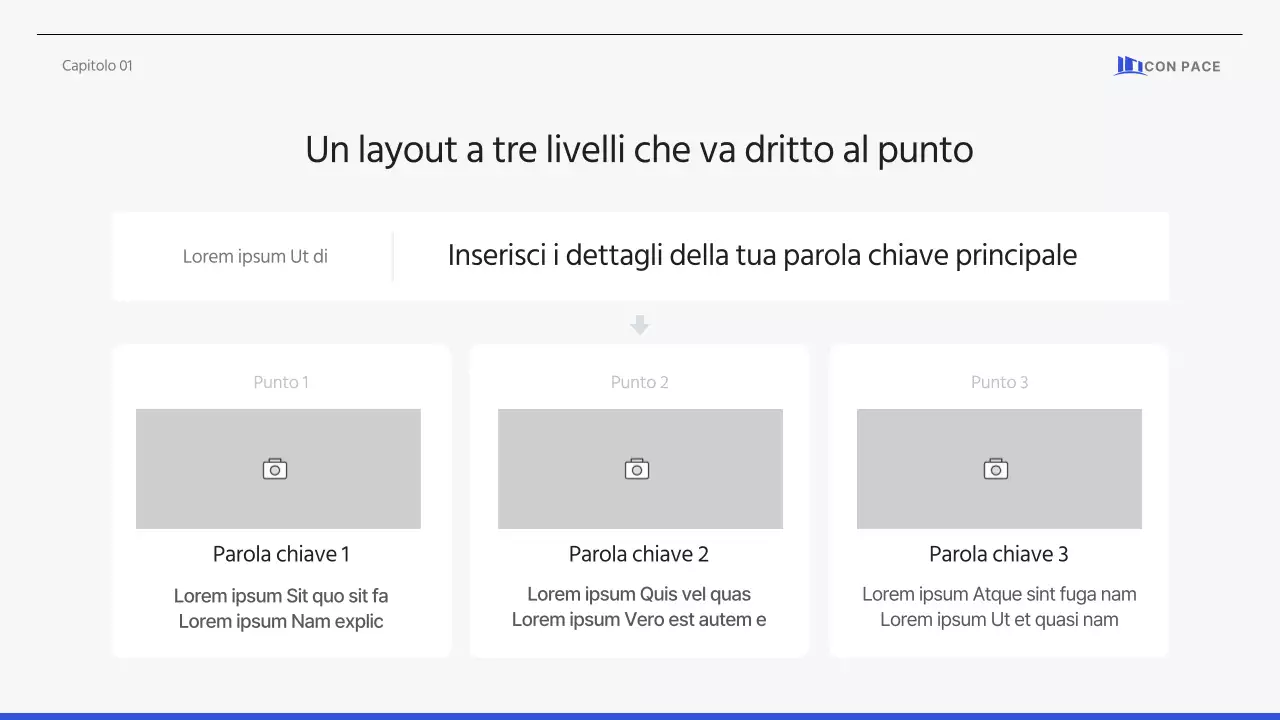Image resolution: width=1280 pixels, height=720 pixels.
Task: Click the camera icon in Punto 1 placeholder
Action: click(276, 468)
